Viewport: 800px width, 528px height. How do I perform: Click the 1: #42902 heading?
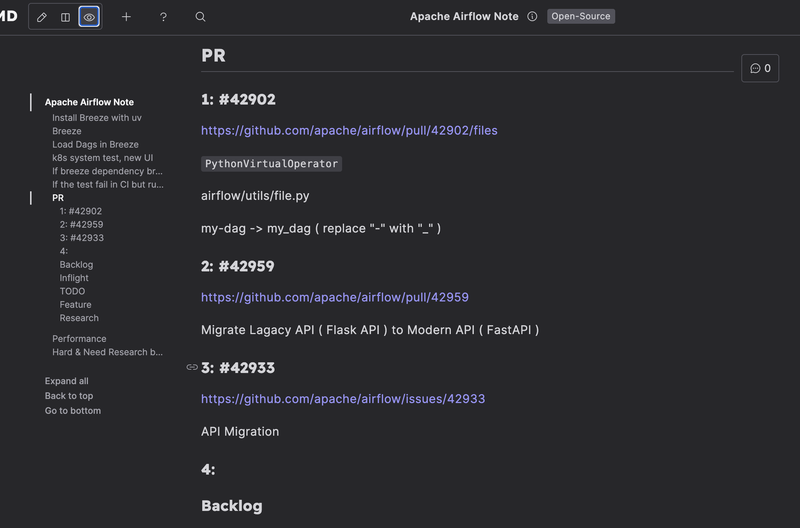click(238, 99)
